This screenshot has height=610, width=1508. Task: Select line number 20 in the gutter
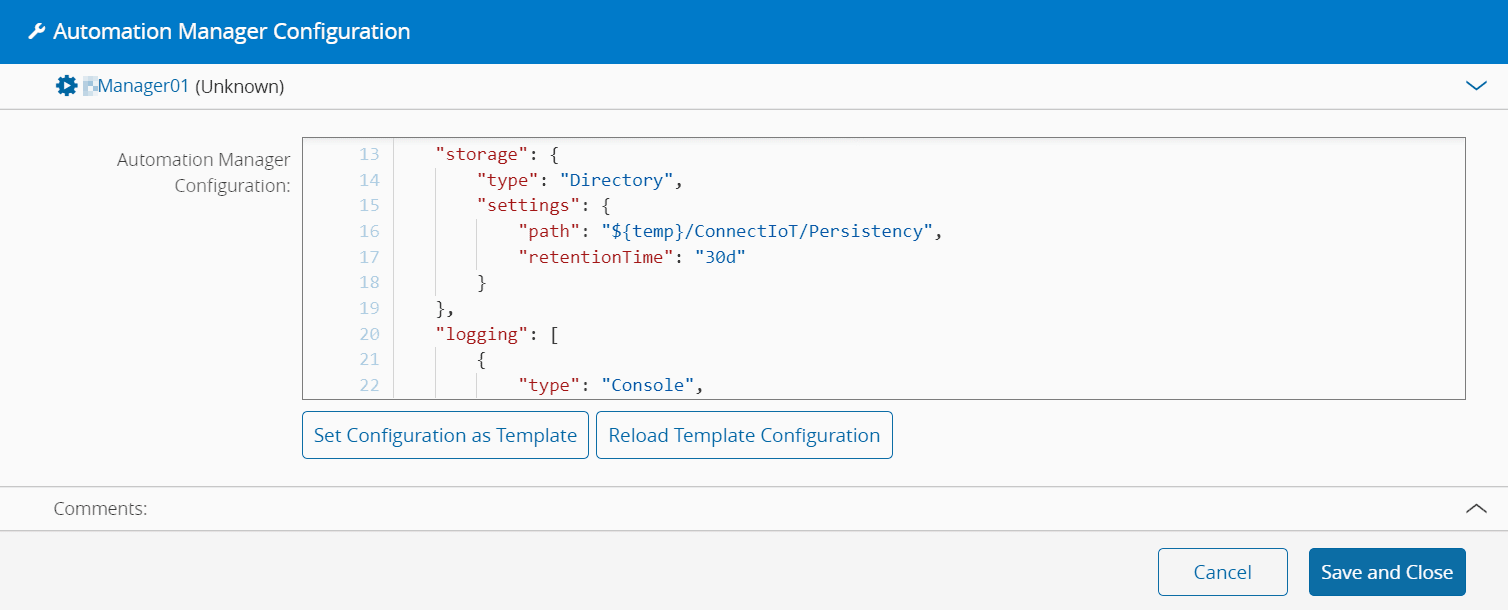pyautogui.click(x=369, y=334)
